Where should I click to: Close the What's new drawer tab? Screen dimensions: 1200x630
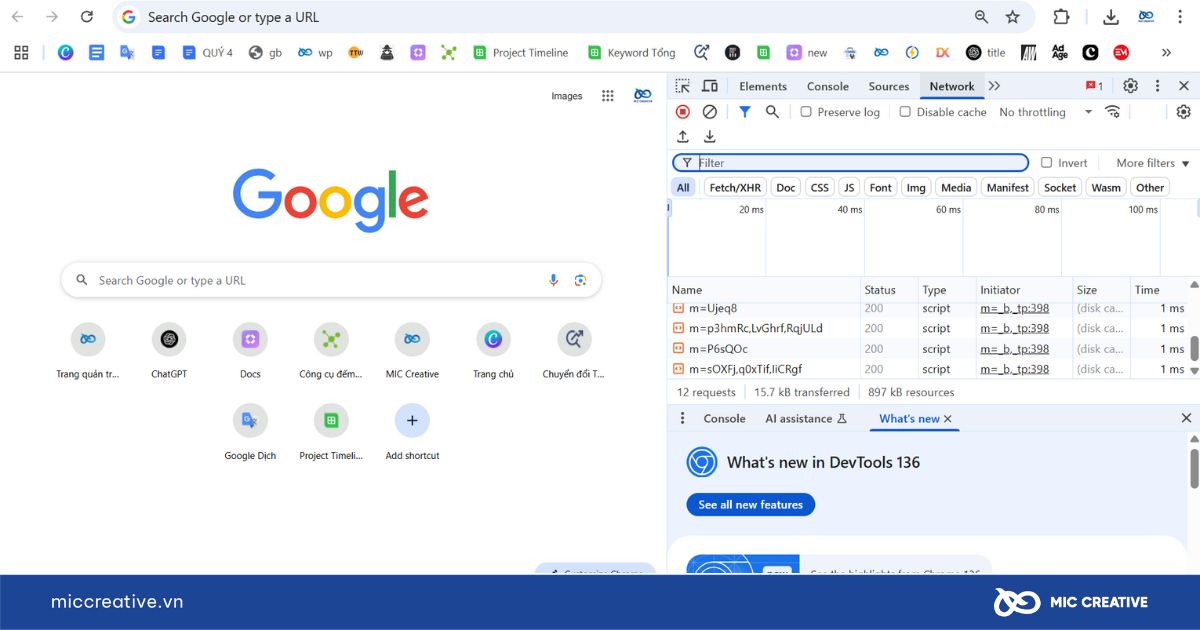point(948,418)
